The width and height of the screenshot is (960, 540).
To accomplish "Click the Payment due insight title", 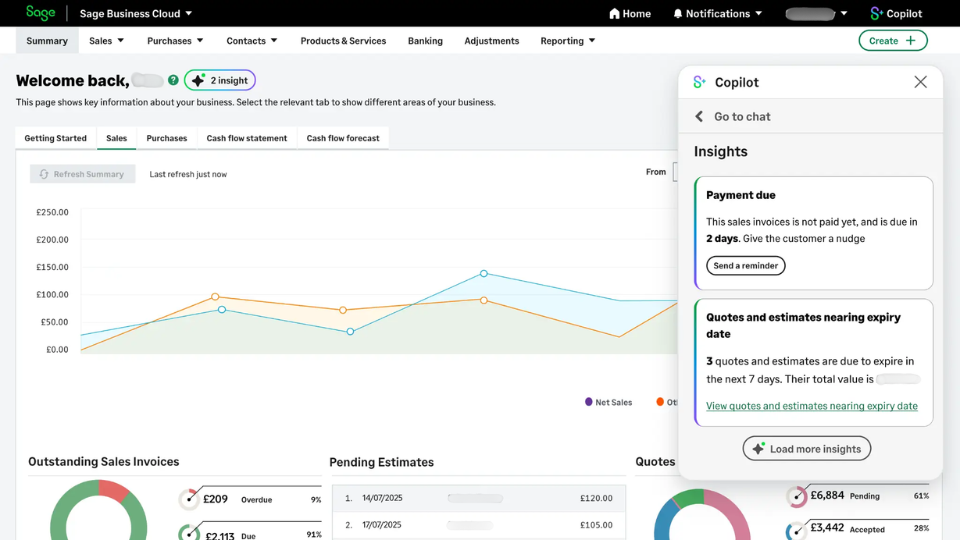I will 741,195.
